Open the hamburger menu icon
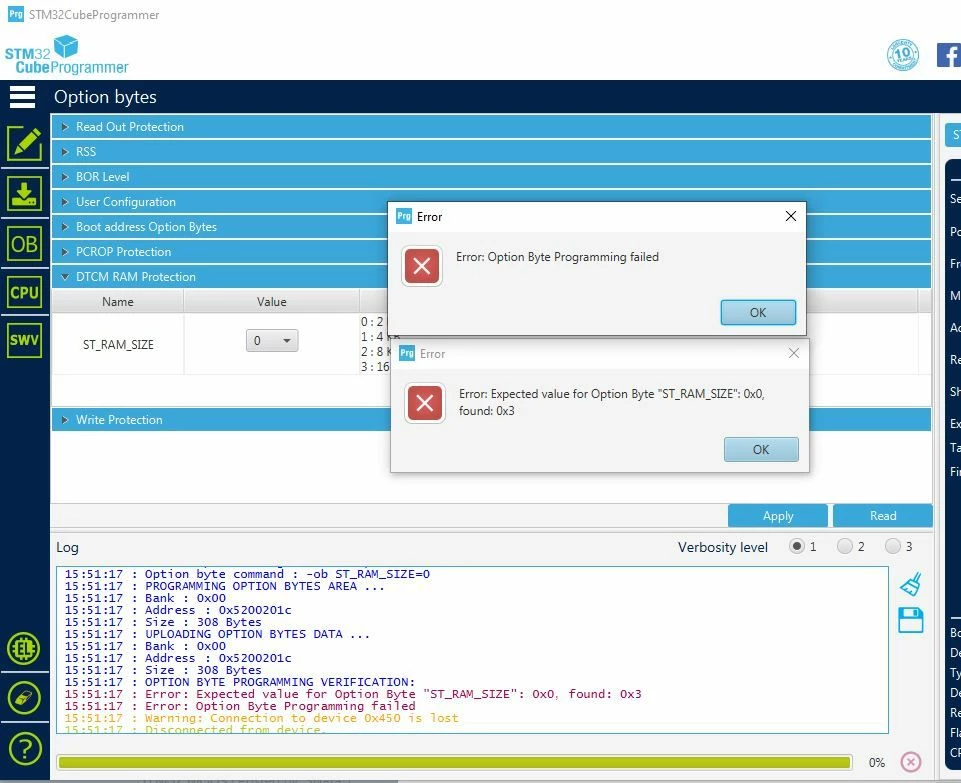The width and height of the screenshot is (961, 783). click(23, 97)
